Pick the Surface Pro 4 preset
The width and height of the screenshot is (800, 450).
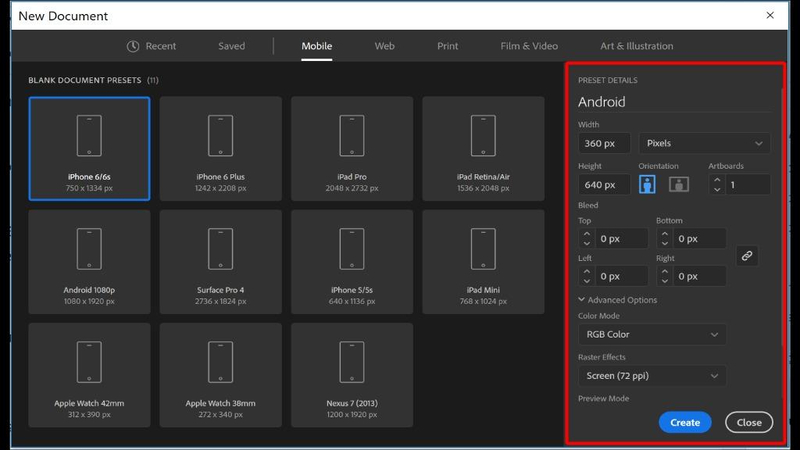(220, 262)
